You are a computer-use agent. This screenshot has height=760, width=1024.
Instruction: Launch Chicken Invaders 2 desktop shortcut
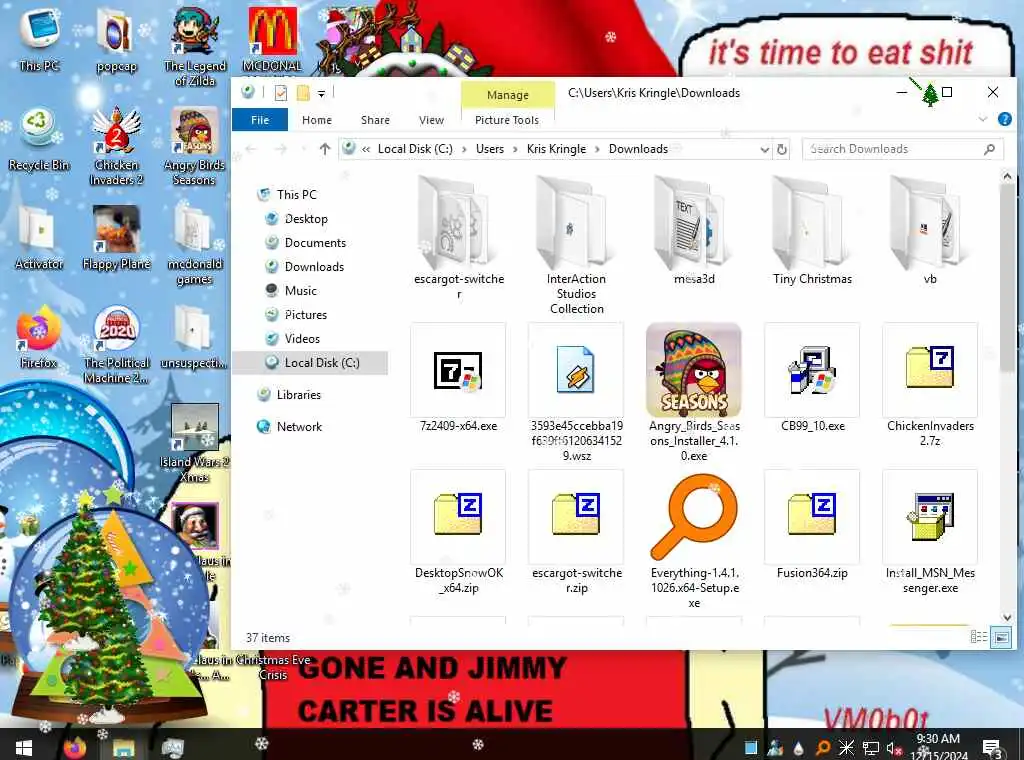coord(116,146)
